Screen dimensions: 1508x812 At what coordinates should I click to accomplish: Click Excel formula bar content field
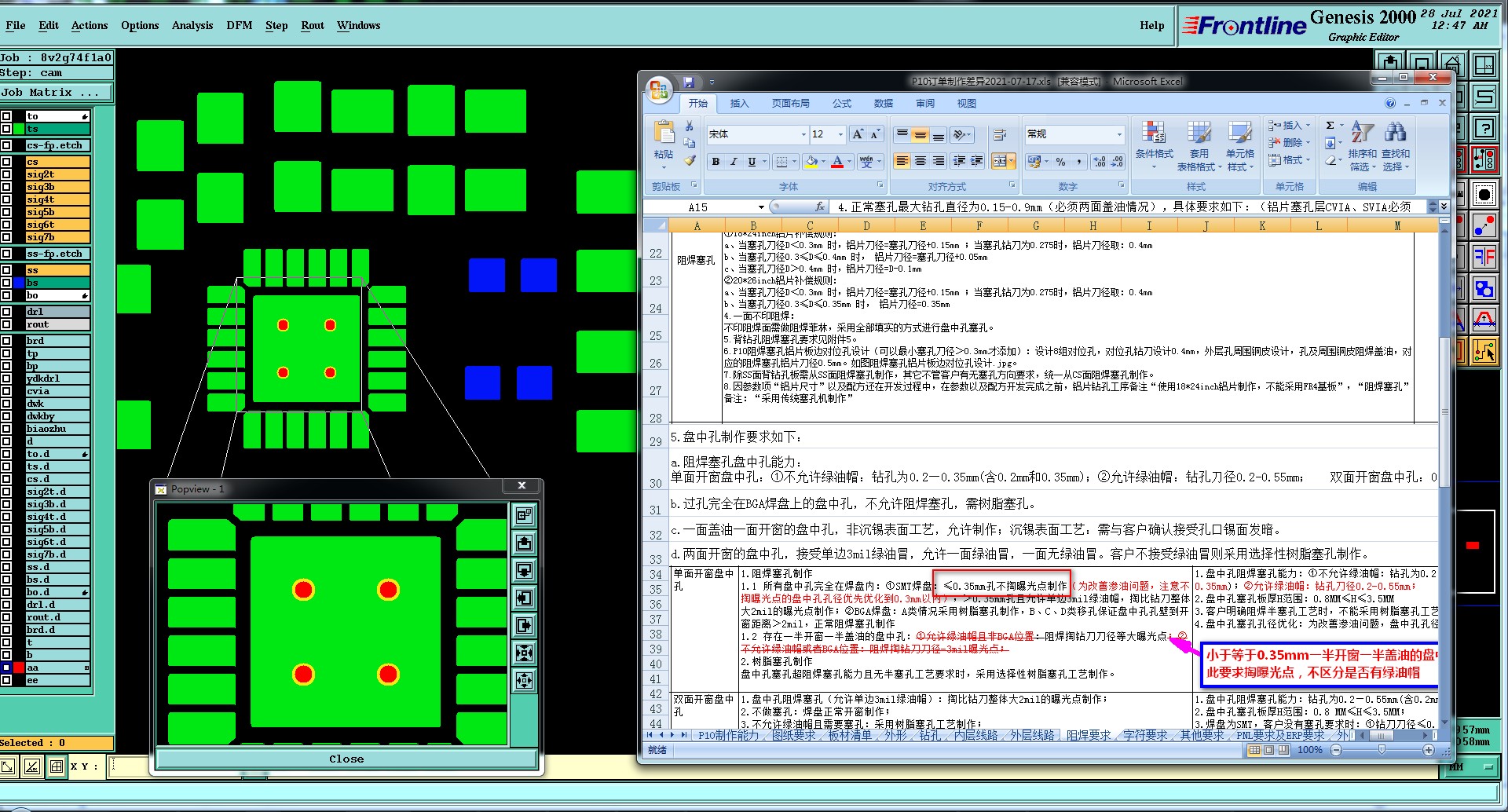(x=1128, y=207)
